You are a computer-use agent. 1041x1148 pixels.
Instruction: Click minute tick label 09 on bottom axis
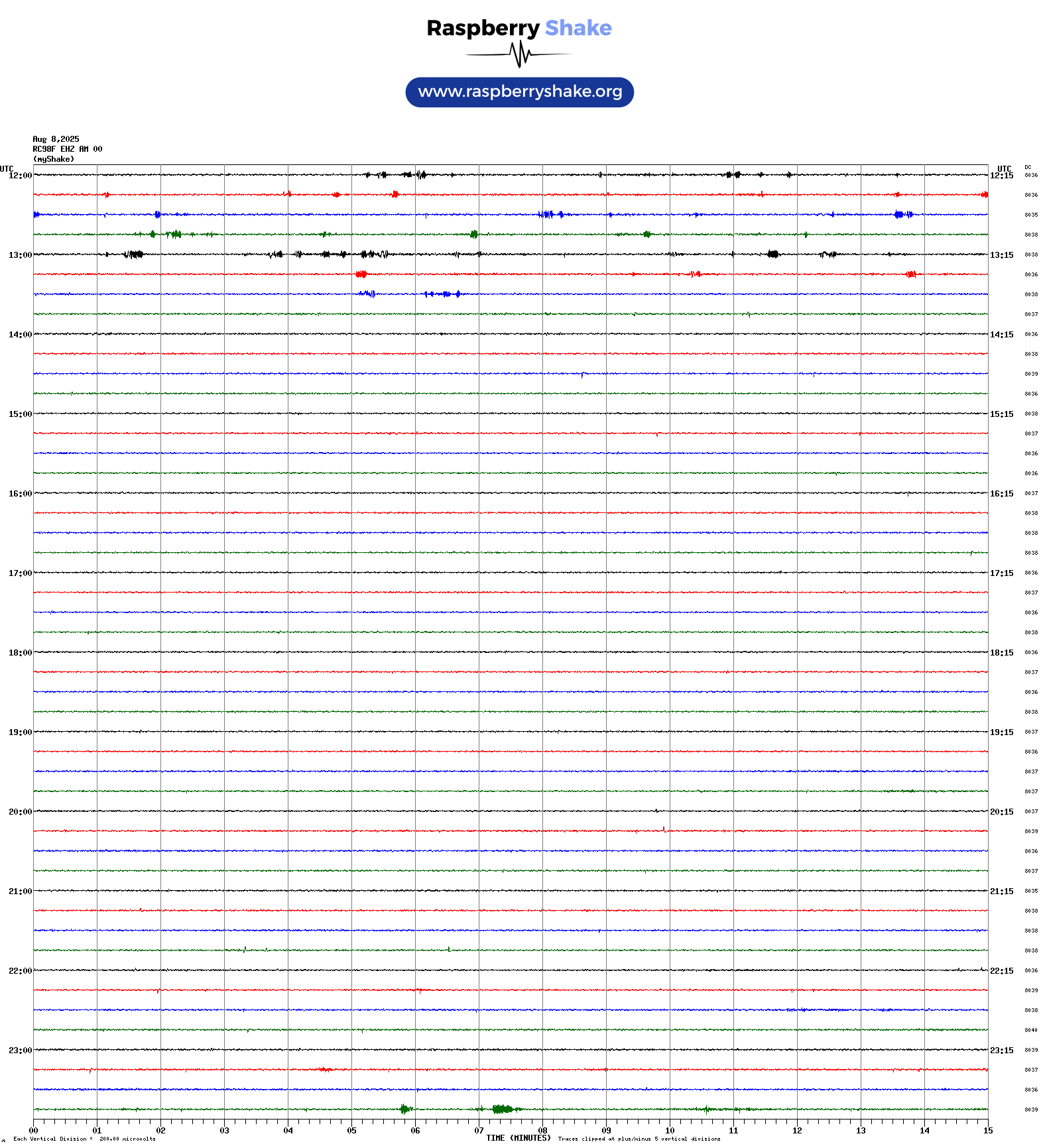pos(606,1131)
